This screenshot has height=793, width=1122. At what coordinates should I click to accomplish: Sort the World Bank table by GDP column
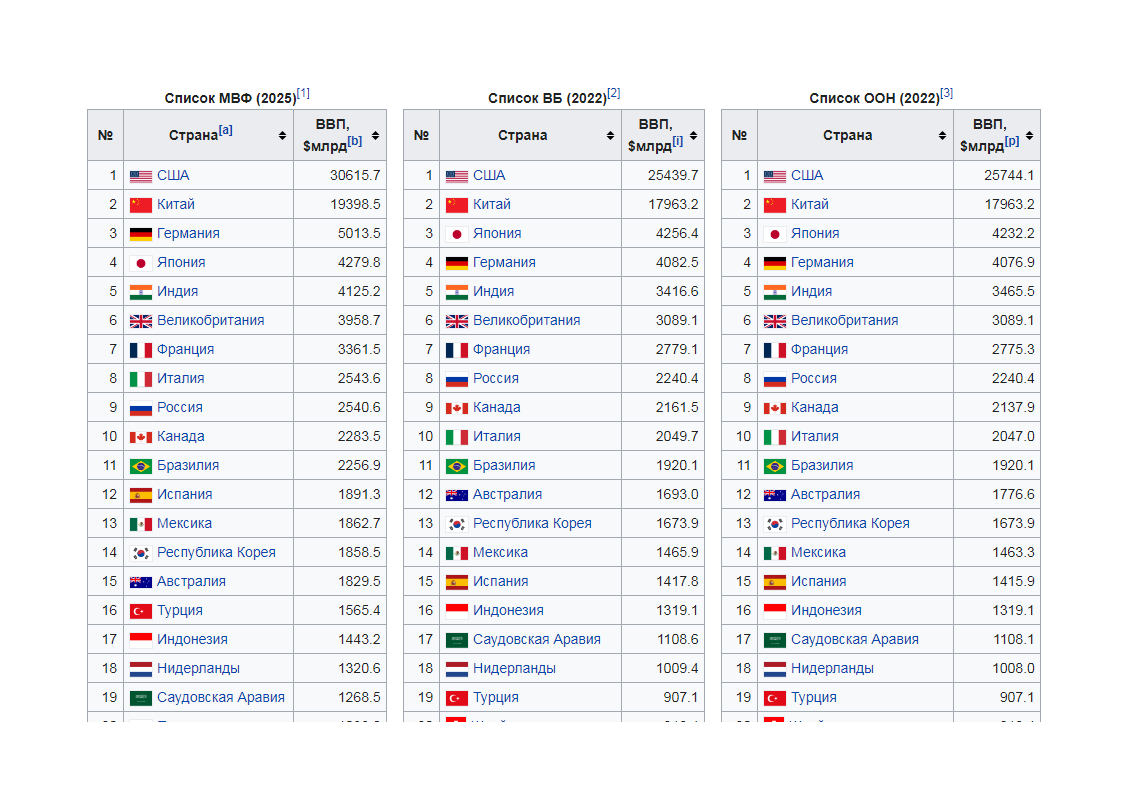point(693,136)
